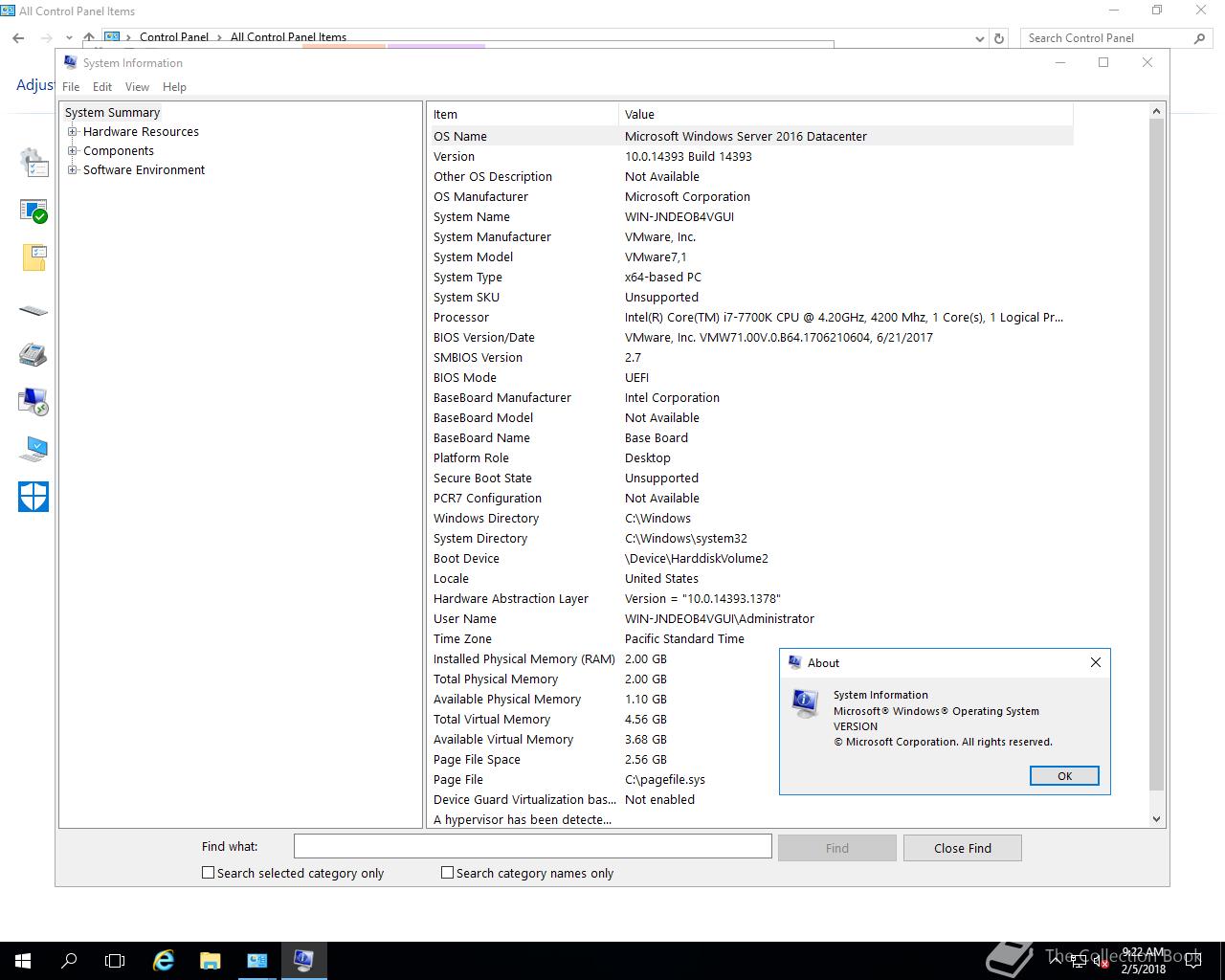Viewport: 1225px width, 980px height.
Task: Select Page File Space row
Action: click(x=750, y=759)
